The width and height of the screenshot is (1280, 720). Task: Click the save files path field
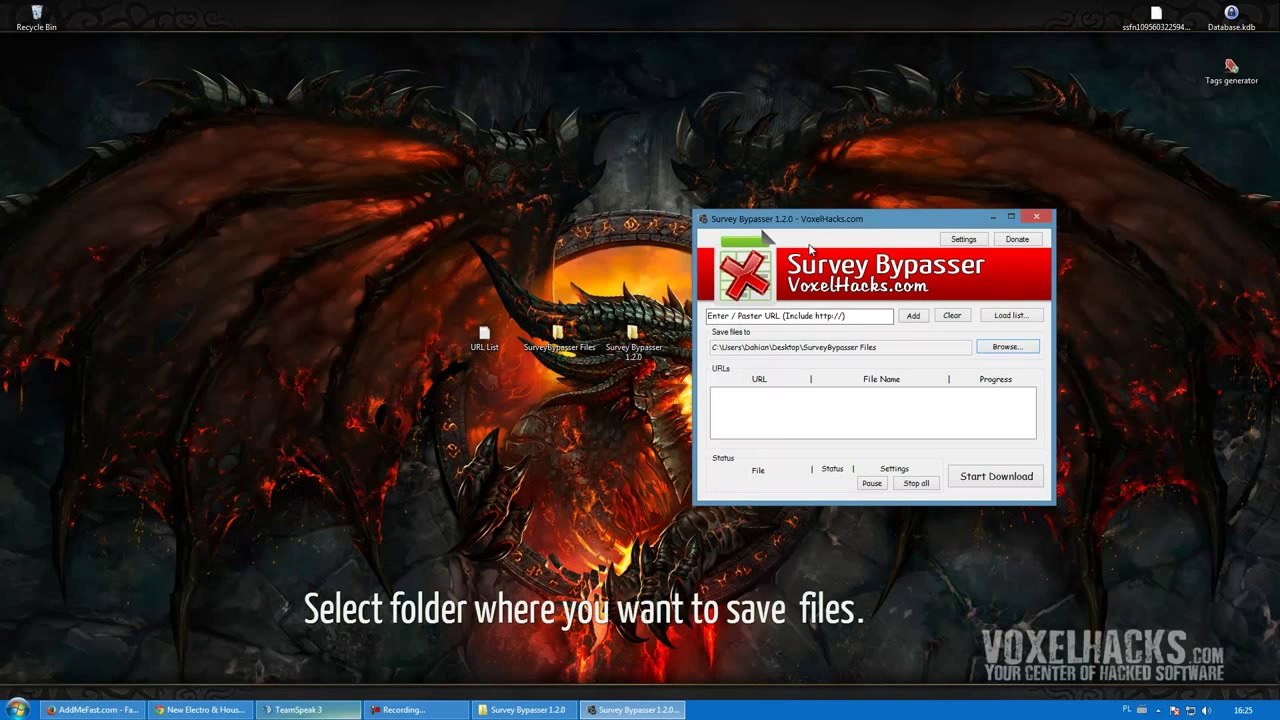840,347
